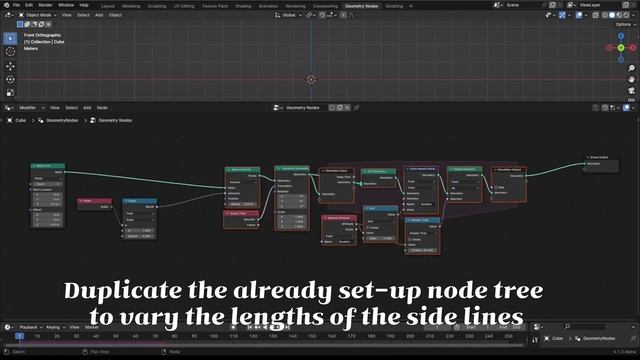Click the camera view icon in the viewport

coord(631,90)
